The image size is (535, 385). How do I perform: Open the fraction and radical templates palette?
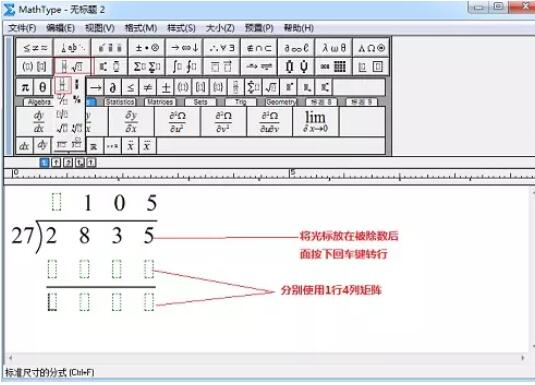(x=73, y=66)
